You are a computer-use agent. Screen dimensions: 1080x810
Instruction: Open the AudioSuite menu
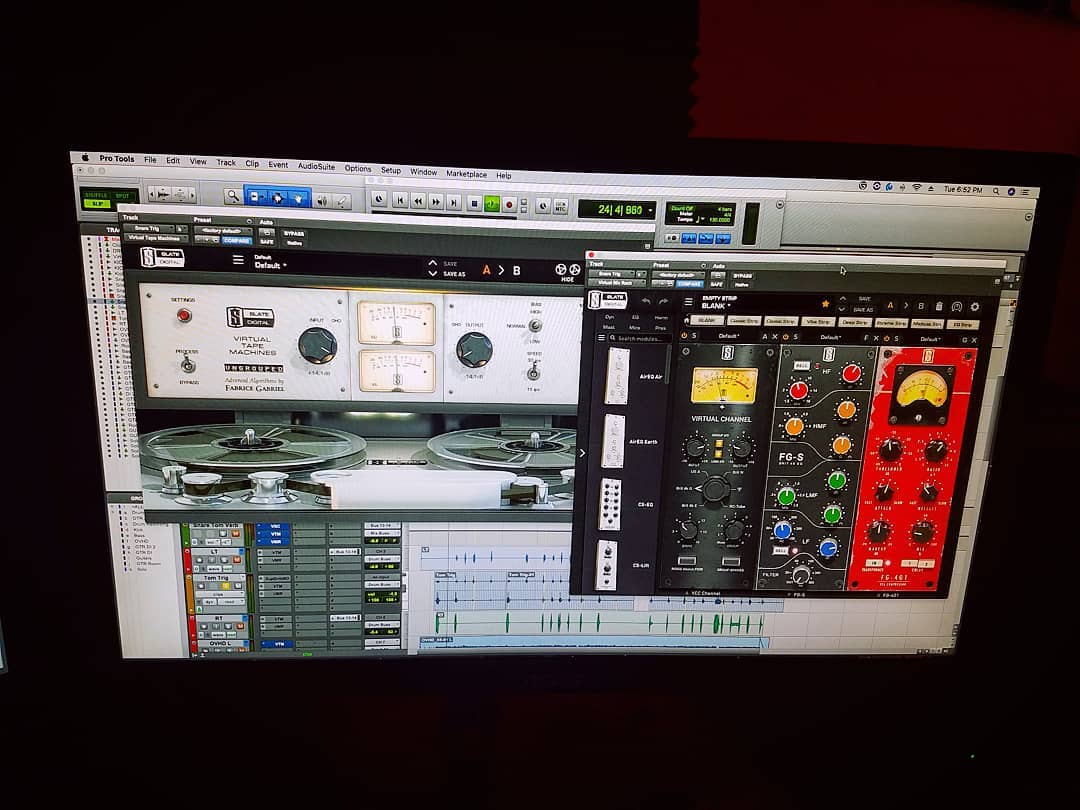click(316, 165)
